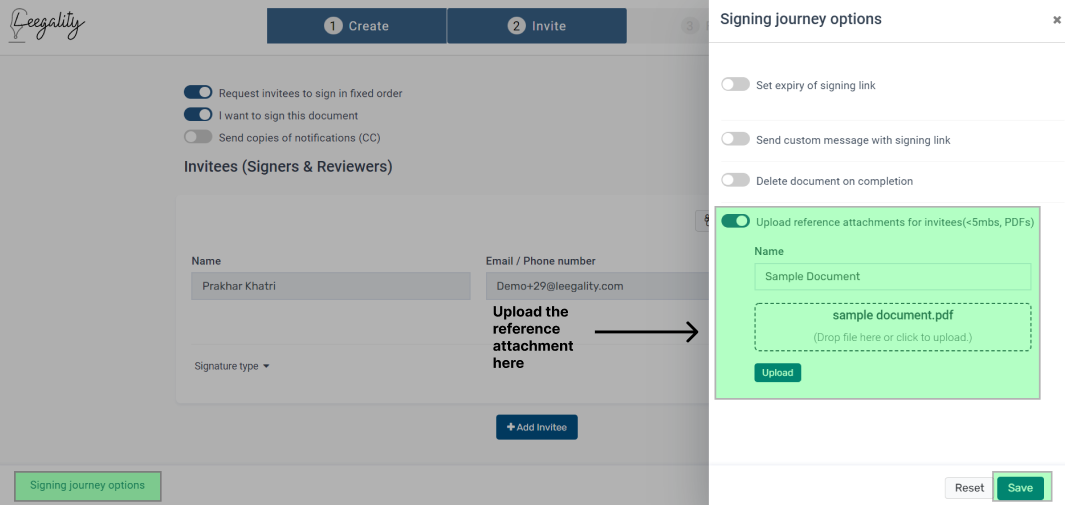Click step 1 circle icon on Create

[332, 26]
